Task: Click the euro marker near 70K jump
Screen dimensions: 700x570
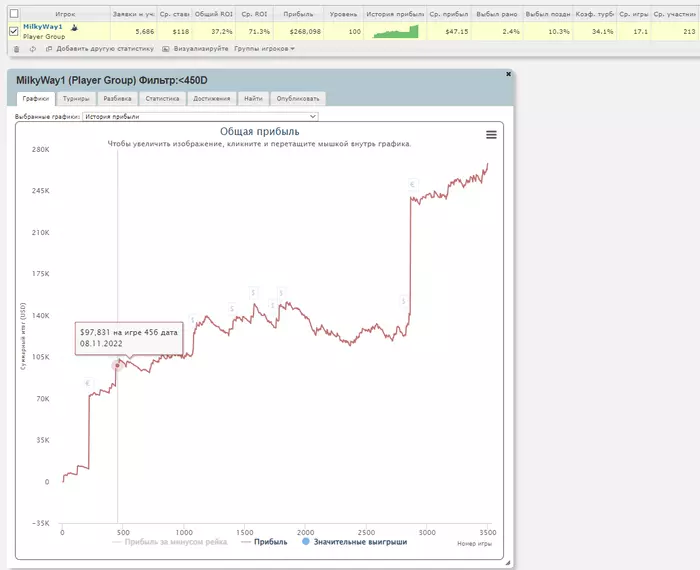Action: click(88, 383)
